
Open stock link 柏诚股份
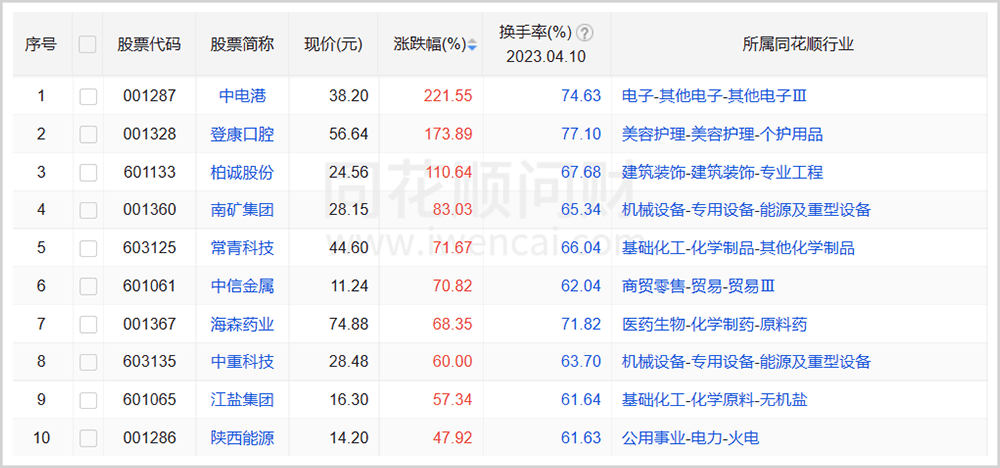242,172
